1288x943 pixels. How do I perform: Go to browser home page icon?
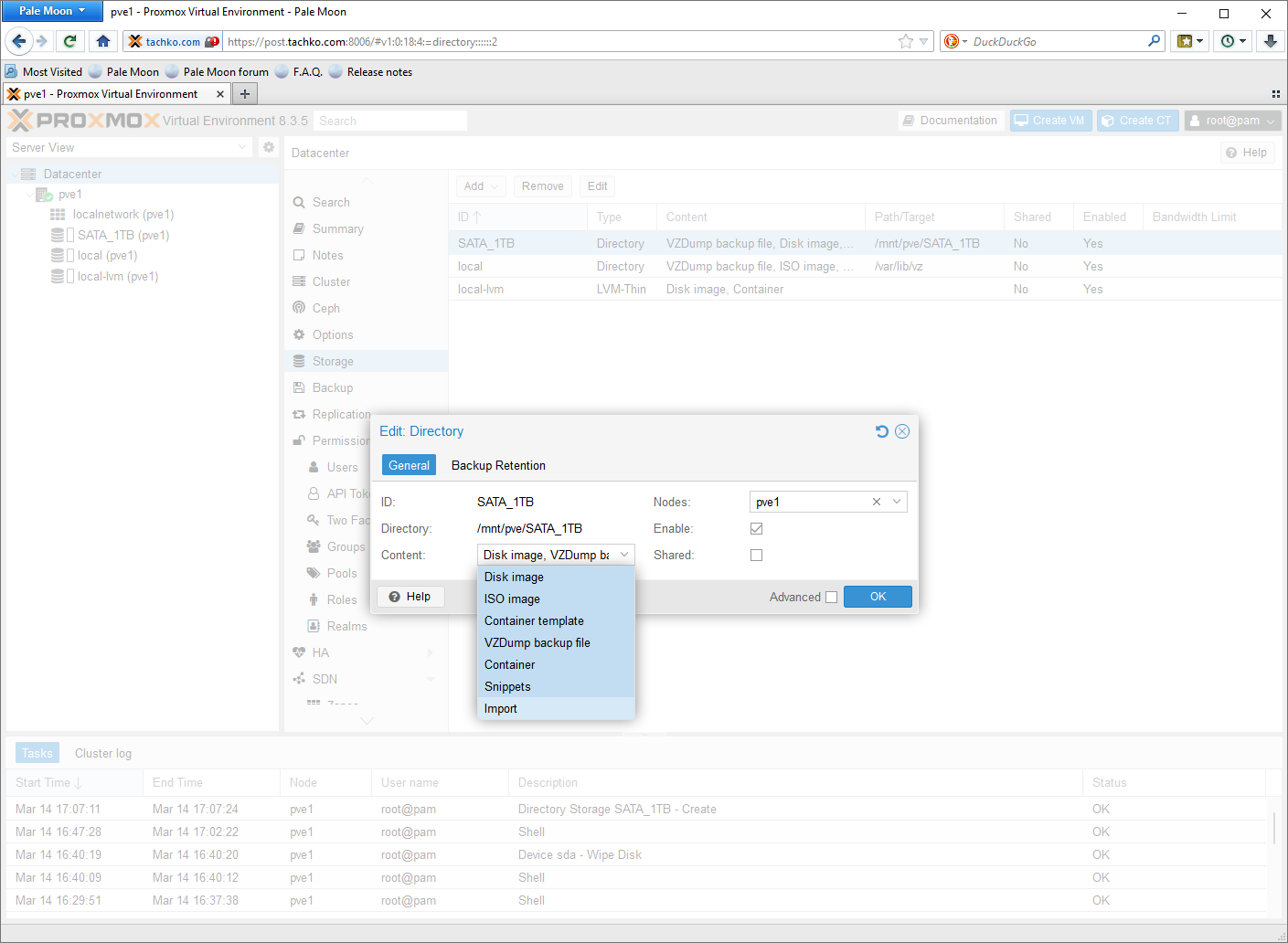pyautogui.click(x=103, y=41)
